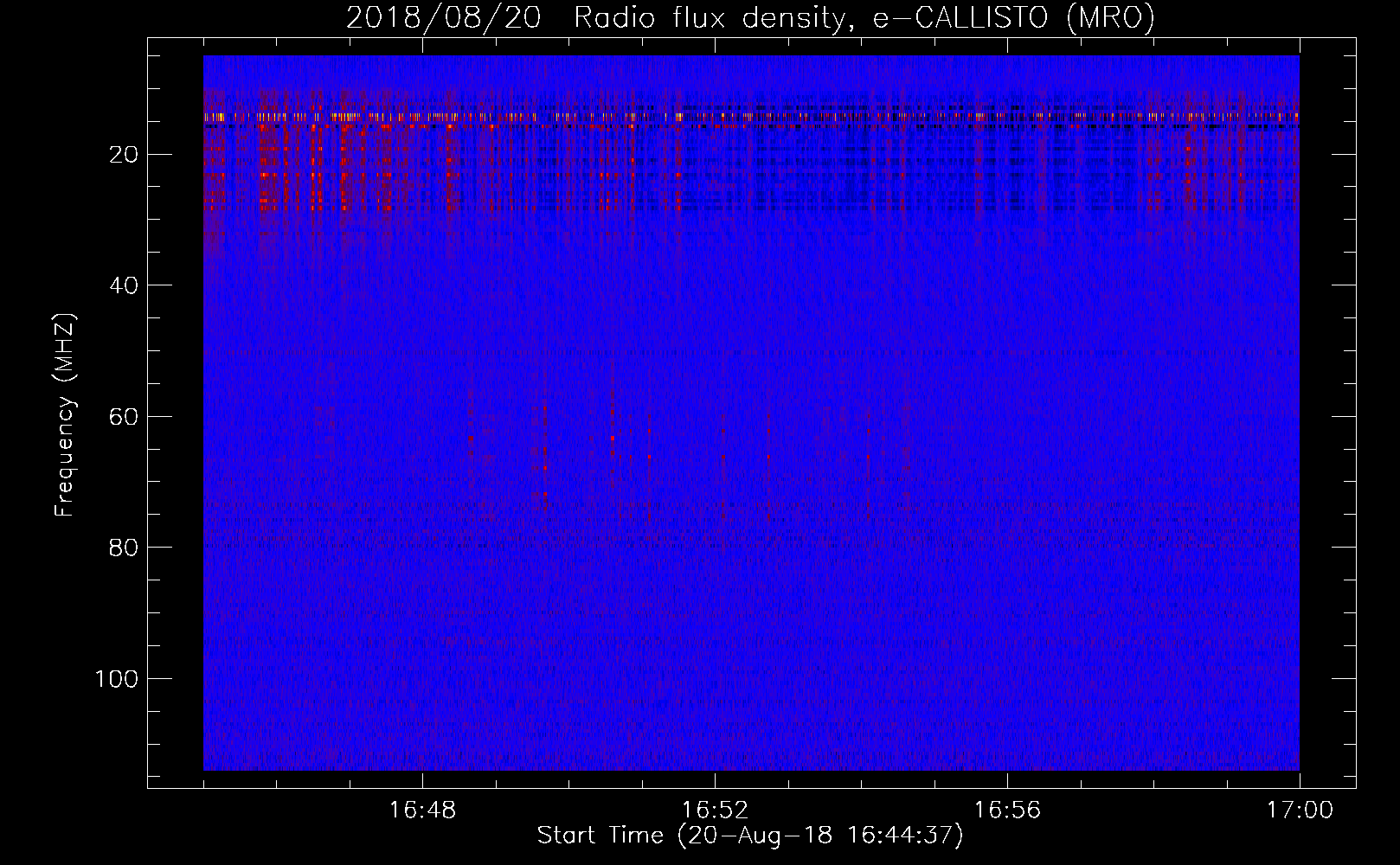The height and width of the screenshot is (865, 1400).
Task: Click the 100 frequency tick label
Action: (x=116, y=679)
